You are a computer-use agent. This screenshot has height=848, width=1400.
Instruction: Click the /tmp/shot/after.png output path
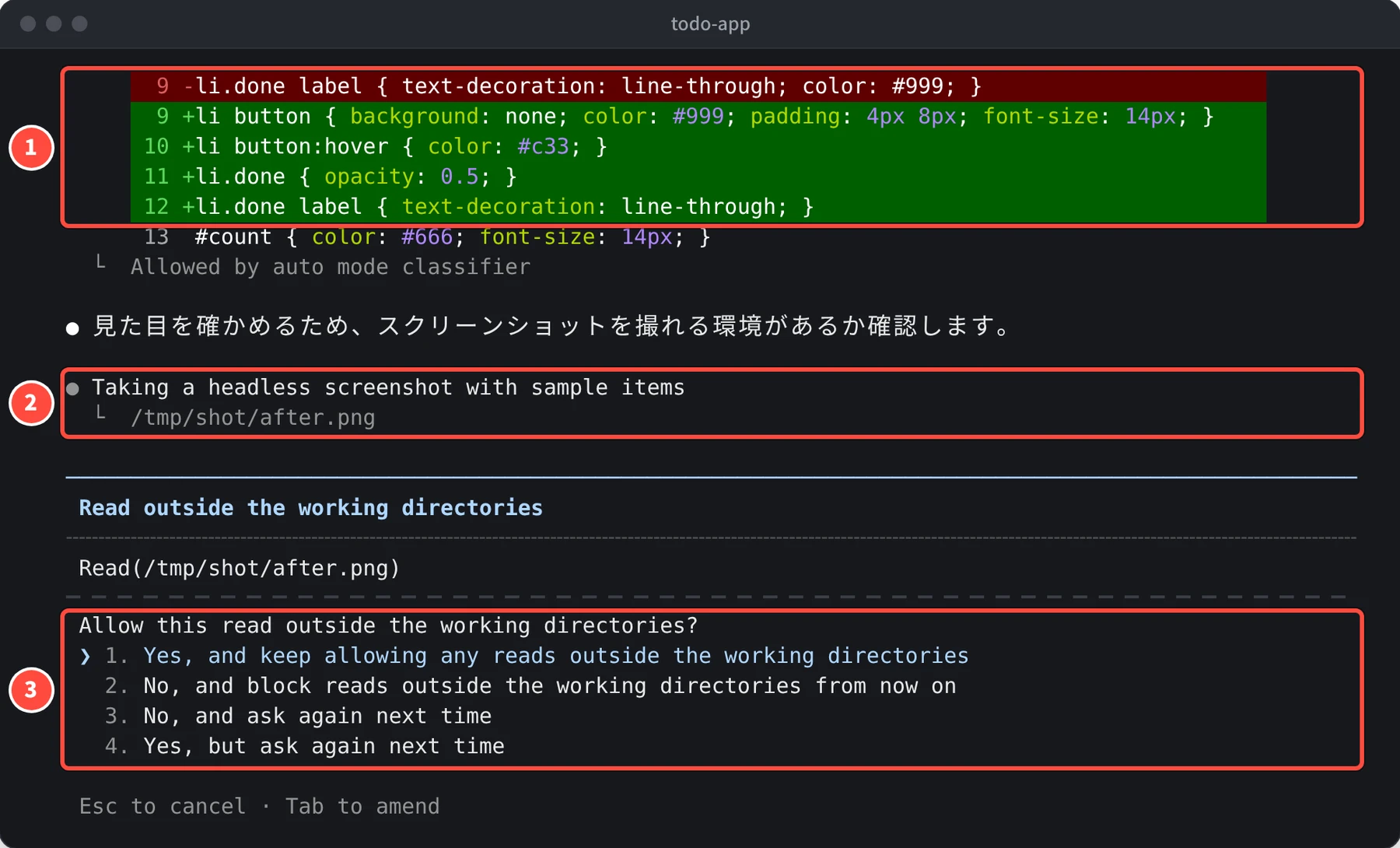point(253,418)
